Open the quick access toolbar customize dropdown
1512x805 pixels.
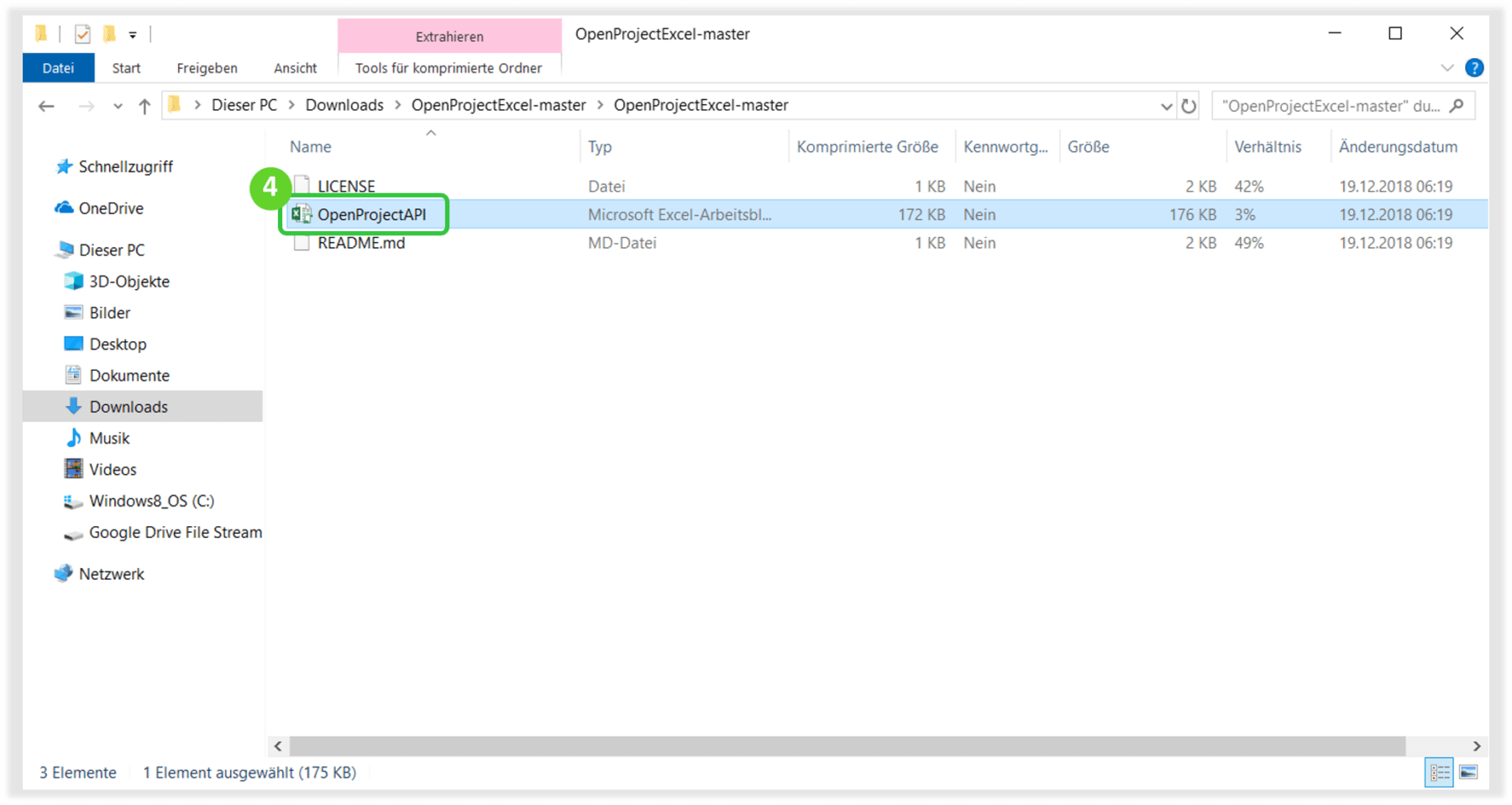point(133,35)
